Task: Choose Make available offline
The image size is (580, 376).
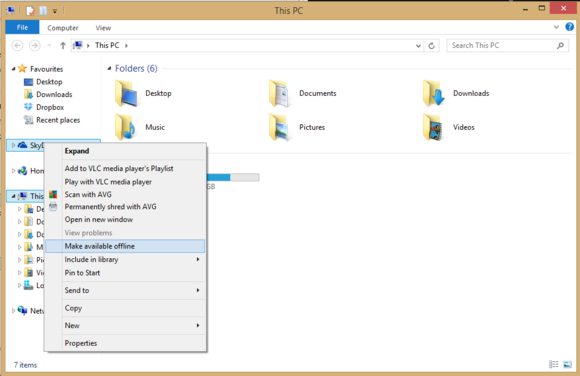Action: point(125,246)
